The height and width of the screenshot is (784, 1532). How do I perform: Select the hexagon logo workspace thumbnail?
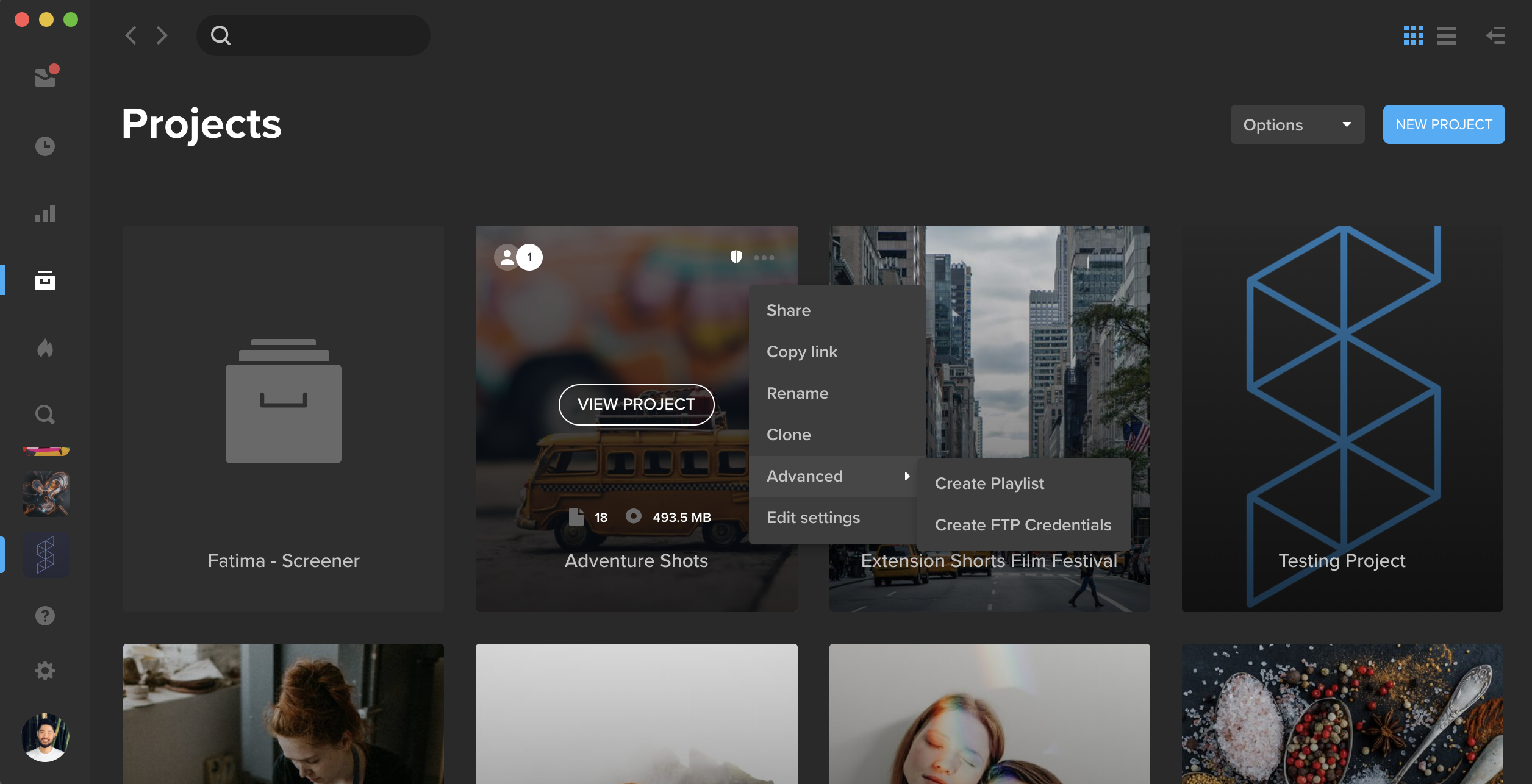pos(46,555)
